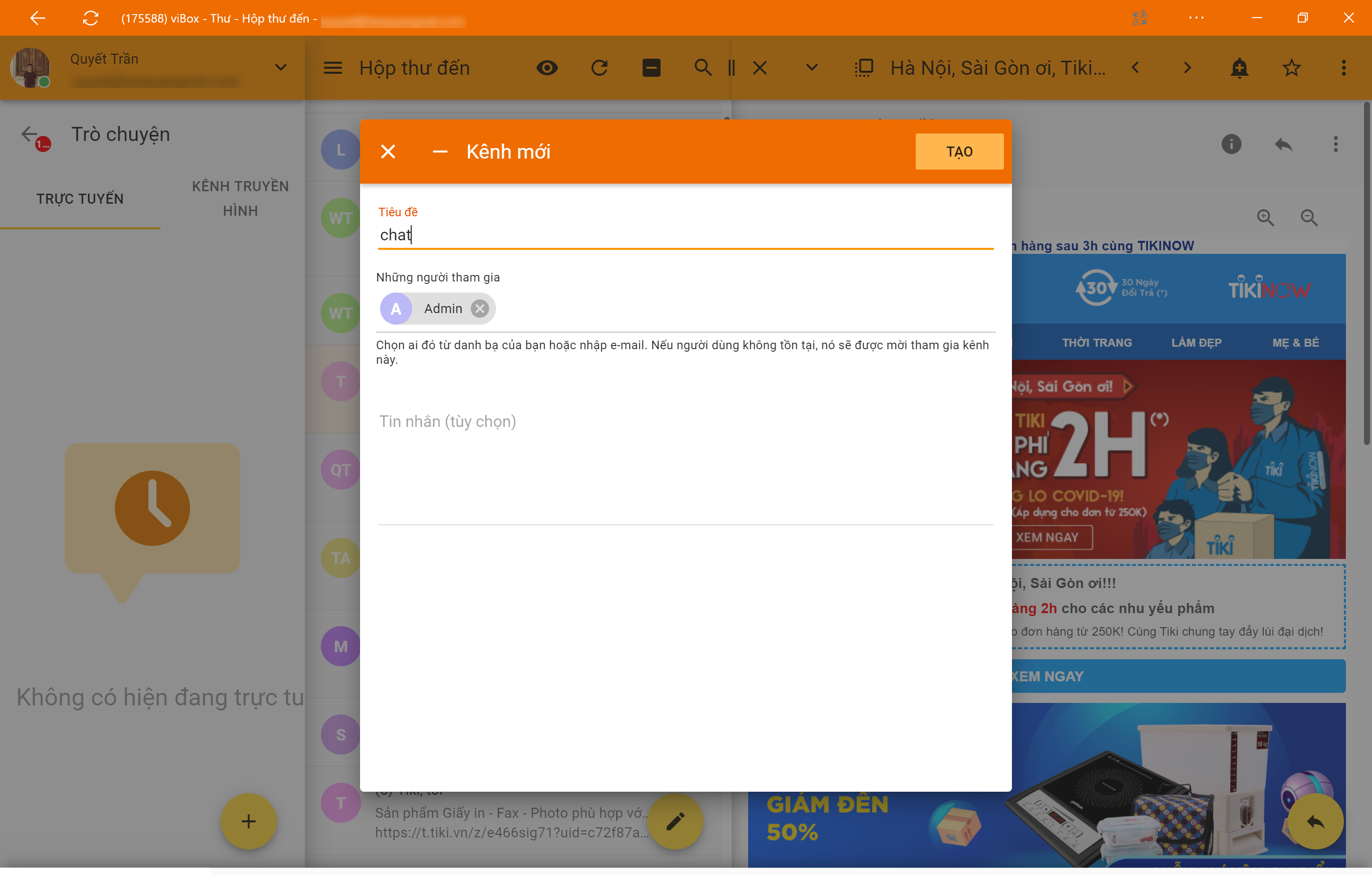This screenshot has width=1372, height=875.
Task: Click the Tiêu đề title field
Action: click(x=685, y=235)
